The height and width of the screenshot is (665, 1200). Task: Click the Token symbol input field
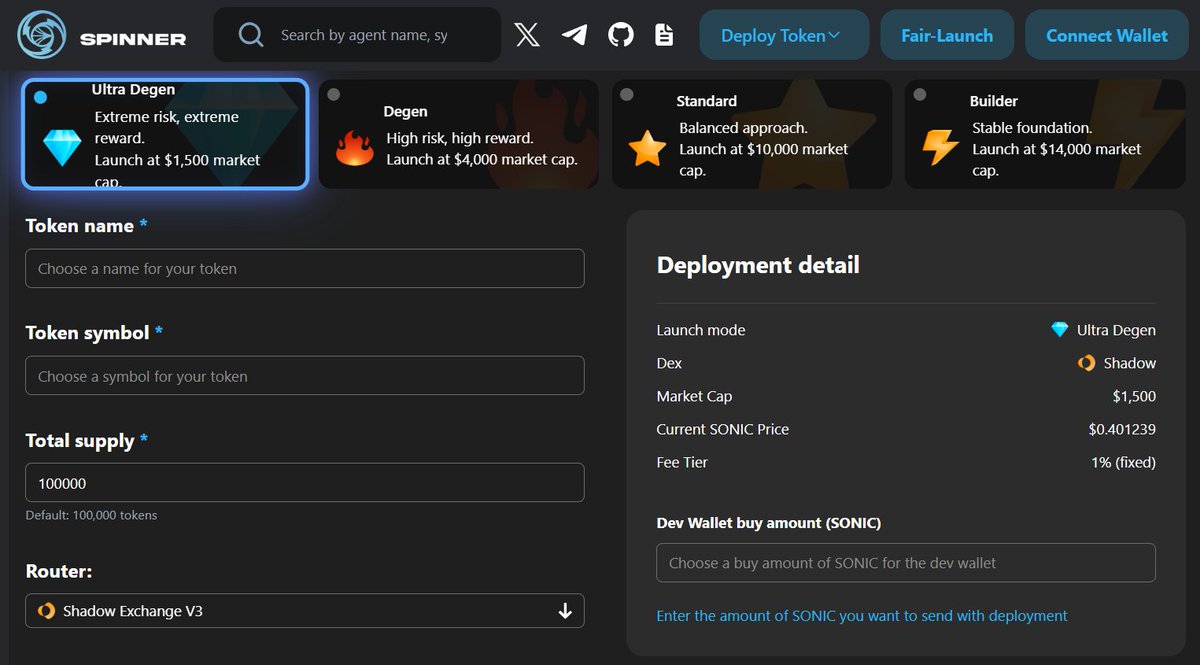[305, 376]
